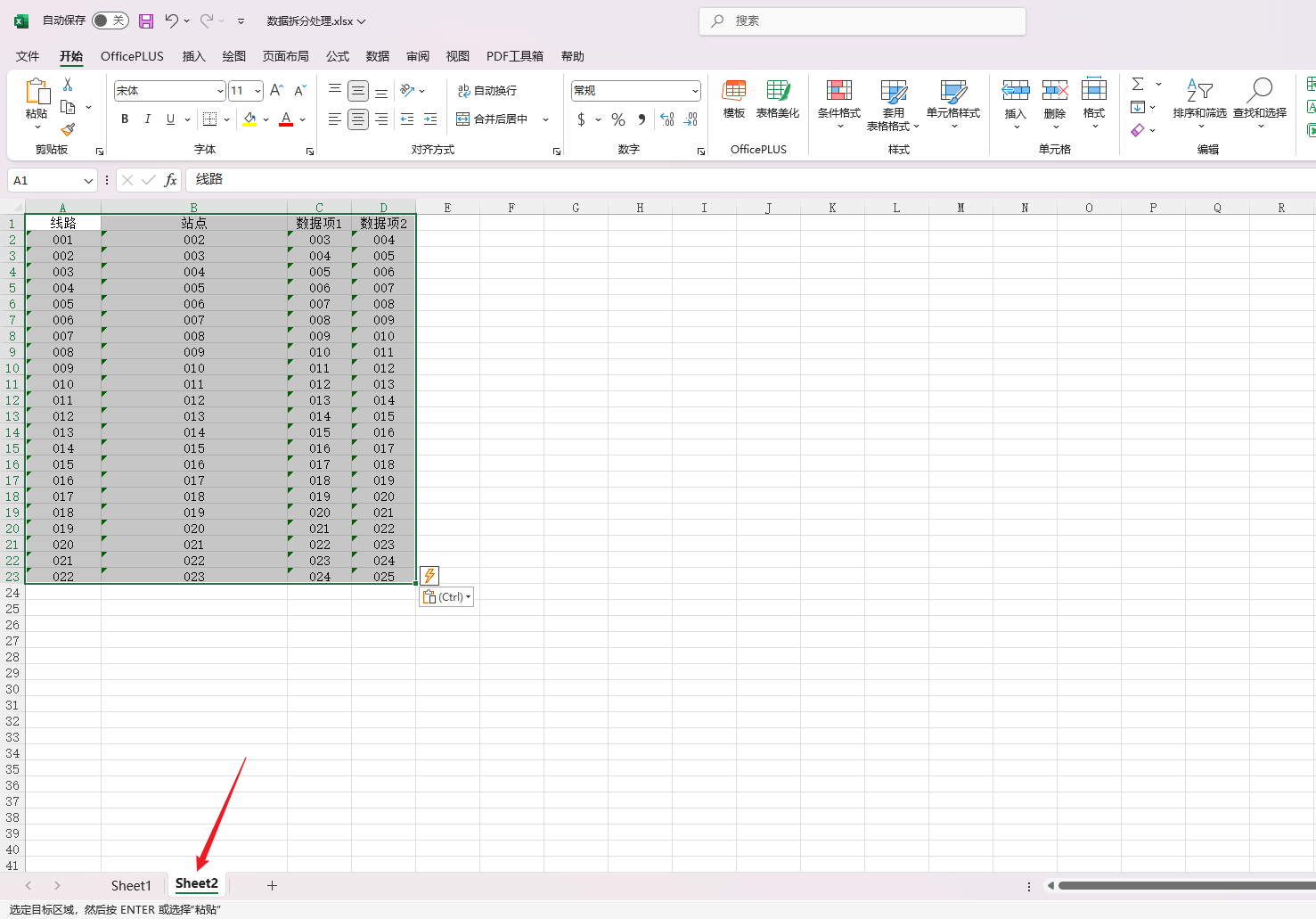Click the horizontal scrollbar
The width and height of the screenshot is (1316, 919).
point(1187,886)
